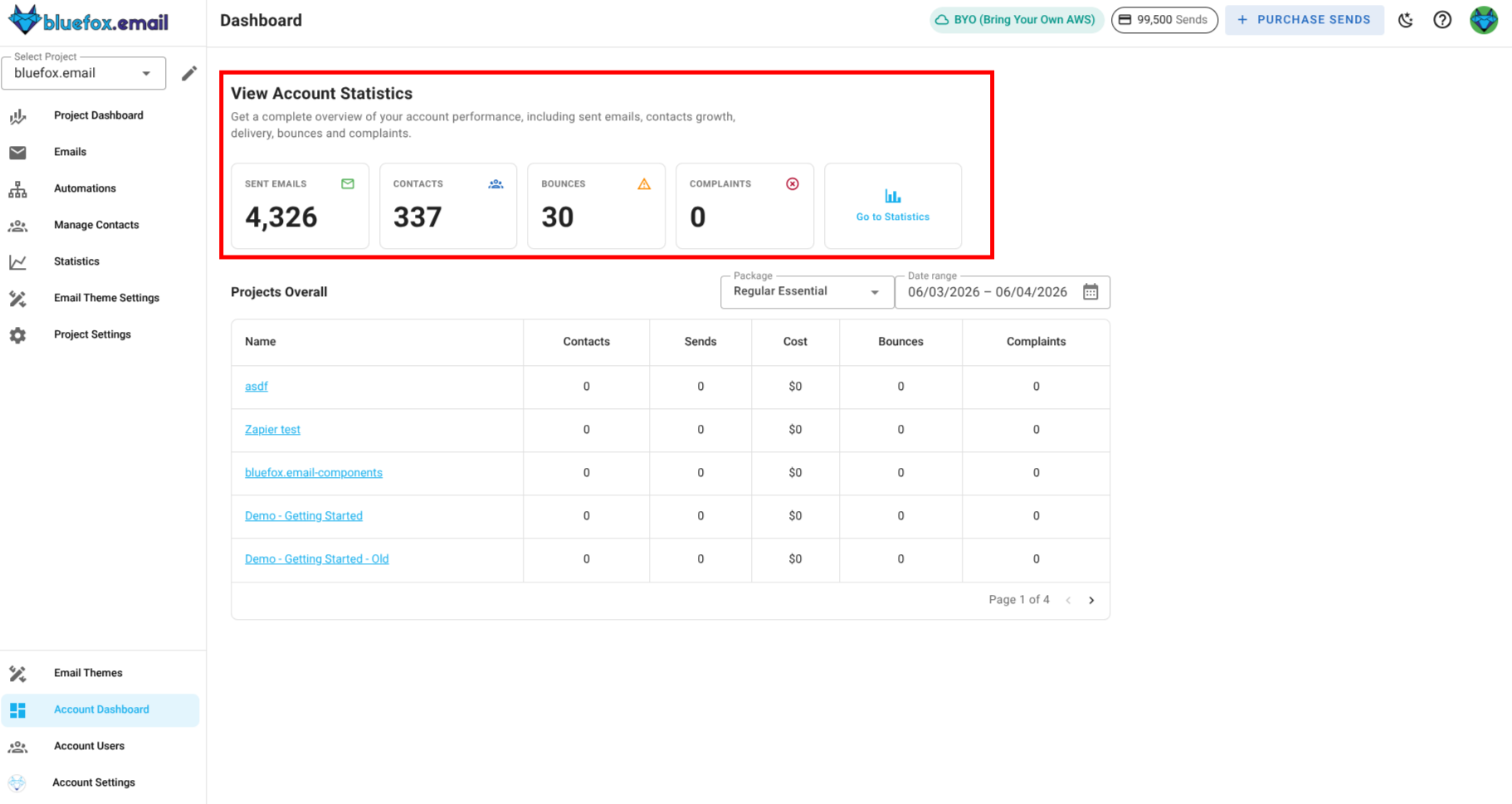Open the bluefox.email-components project link
1512x804 pixels.
(314, 473)
